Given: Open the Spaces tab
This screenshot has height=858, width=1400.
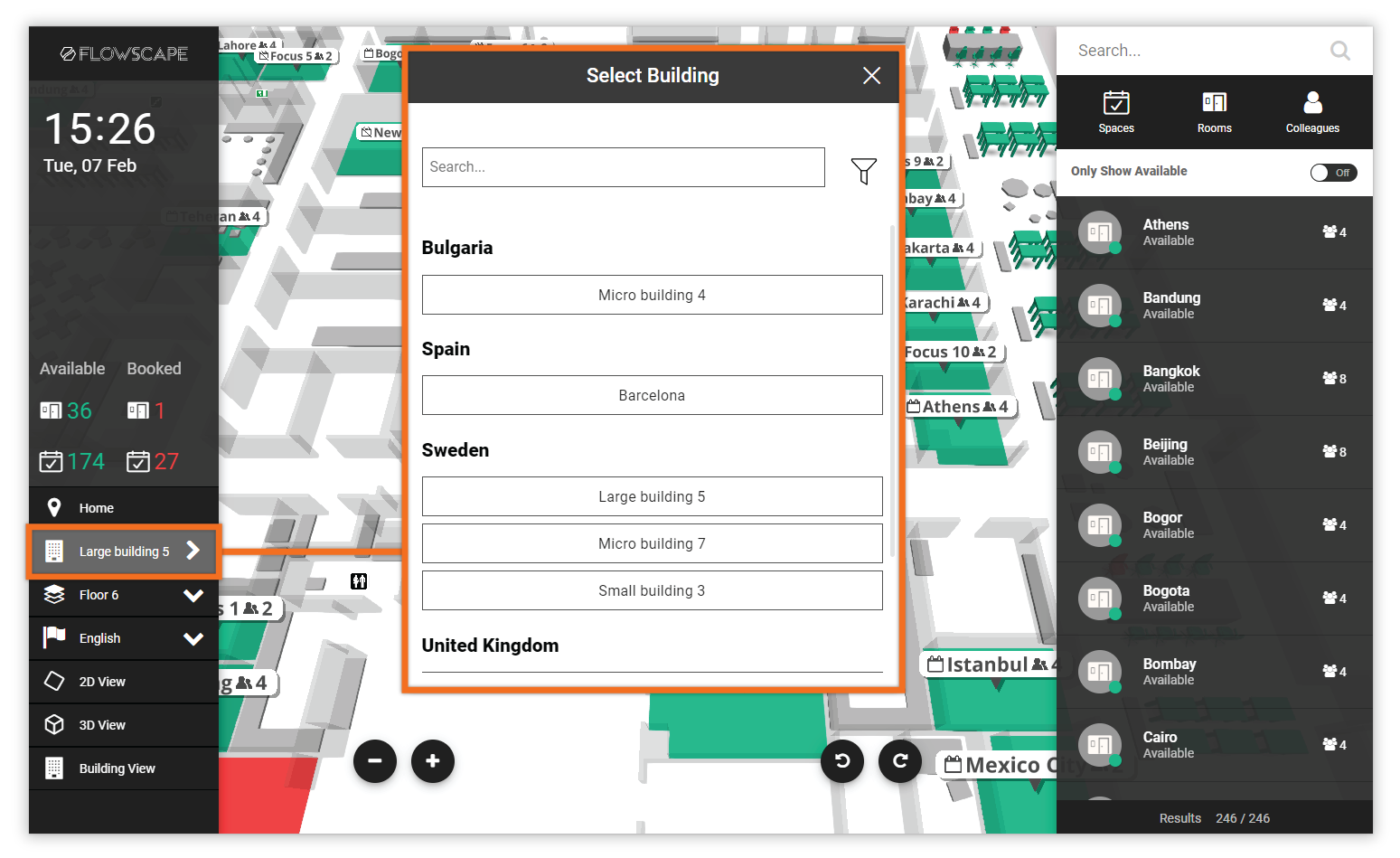Looking at the screenshot, I should coord(1116,112).
